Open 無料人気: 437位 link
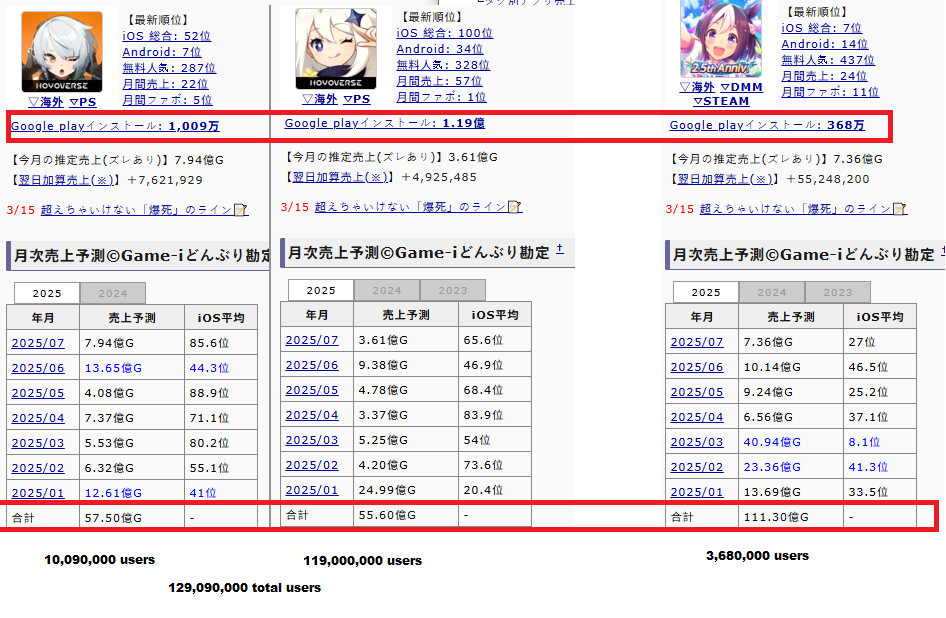The width and height of the screenshot is (946, 618). 828,60
